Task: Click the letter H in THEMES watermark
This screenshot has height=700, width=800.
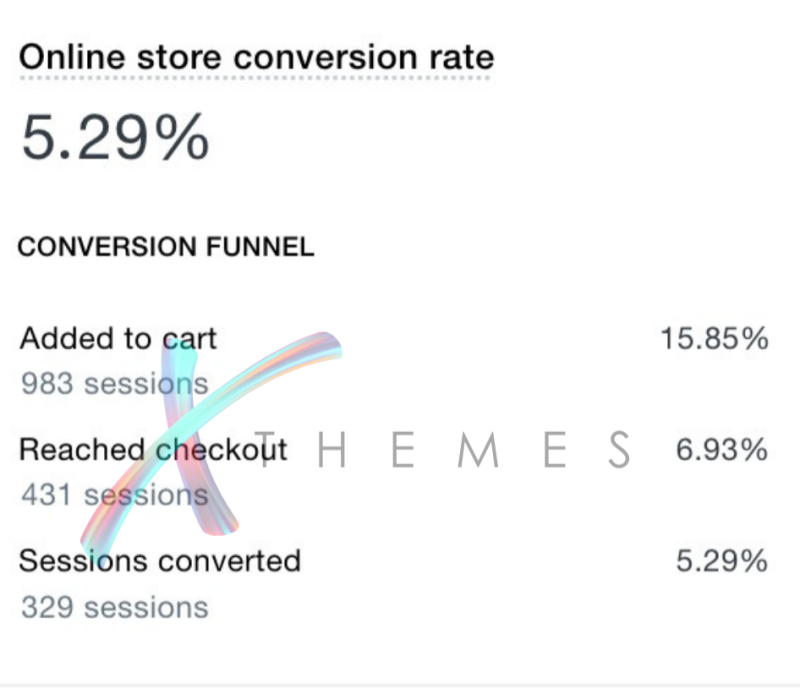Action: click(332, 449)
